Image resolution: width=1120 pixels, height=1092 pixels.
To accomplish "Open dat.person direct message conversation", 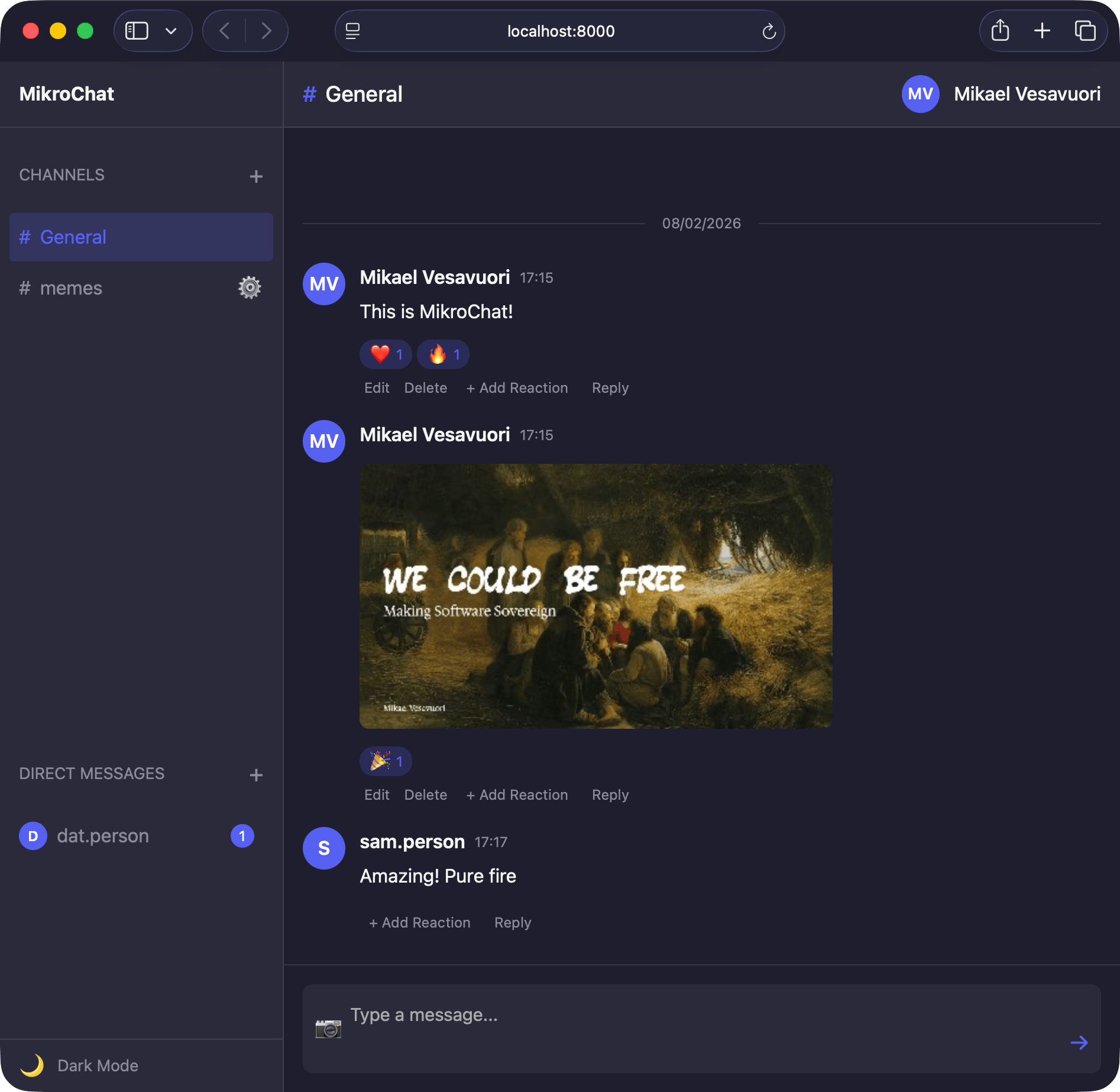I will coord(103,836).
